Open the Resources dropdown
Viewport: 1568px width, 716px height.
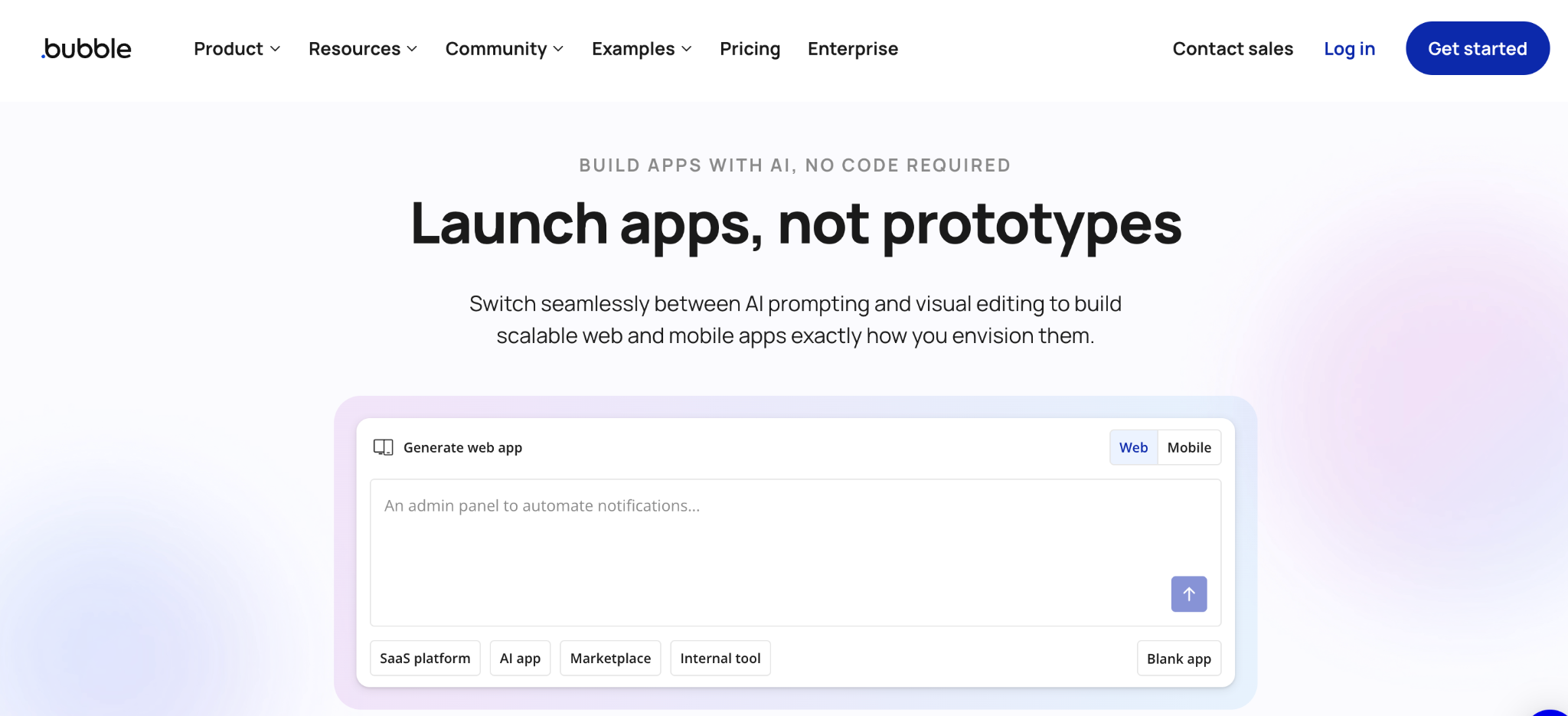click(363, 49)
